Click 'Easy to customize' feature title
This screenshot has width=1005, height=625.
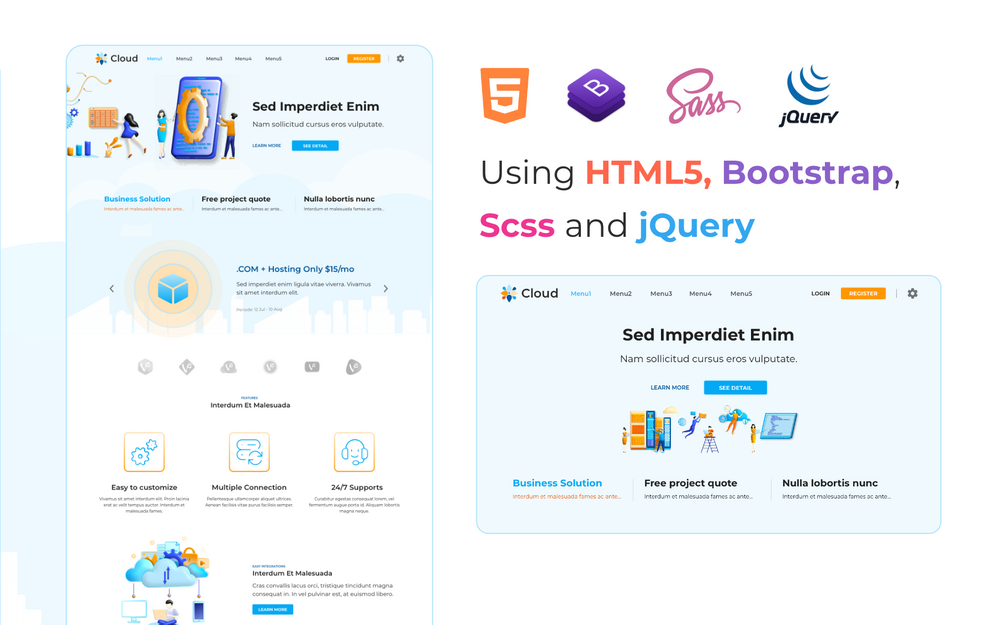point(144,487)
